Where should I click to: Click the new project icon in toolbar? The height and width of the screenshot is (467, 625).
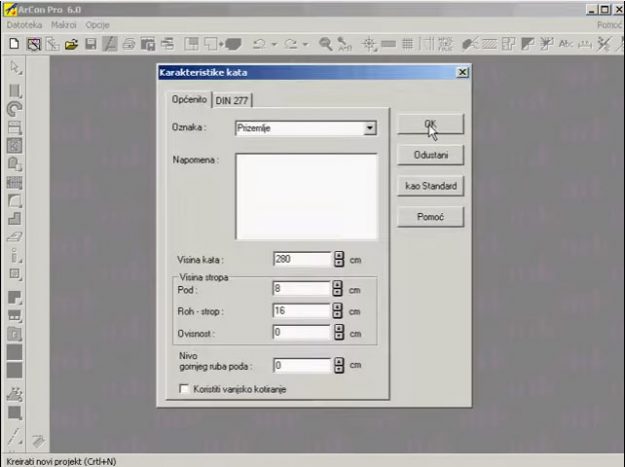[14, 44]
